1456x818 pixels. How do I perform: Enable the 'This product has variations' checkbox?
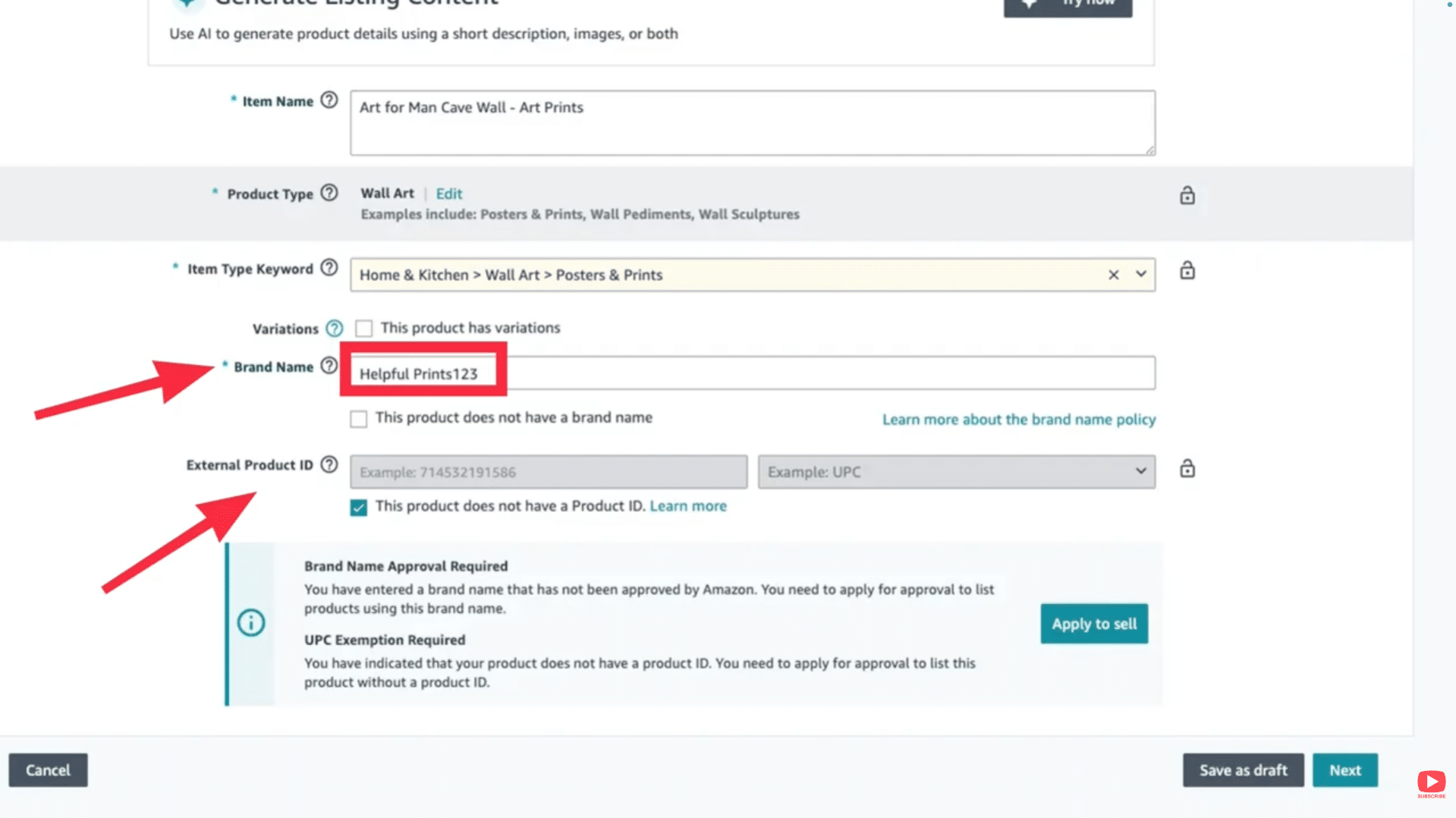point(364,328)
